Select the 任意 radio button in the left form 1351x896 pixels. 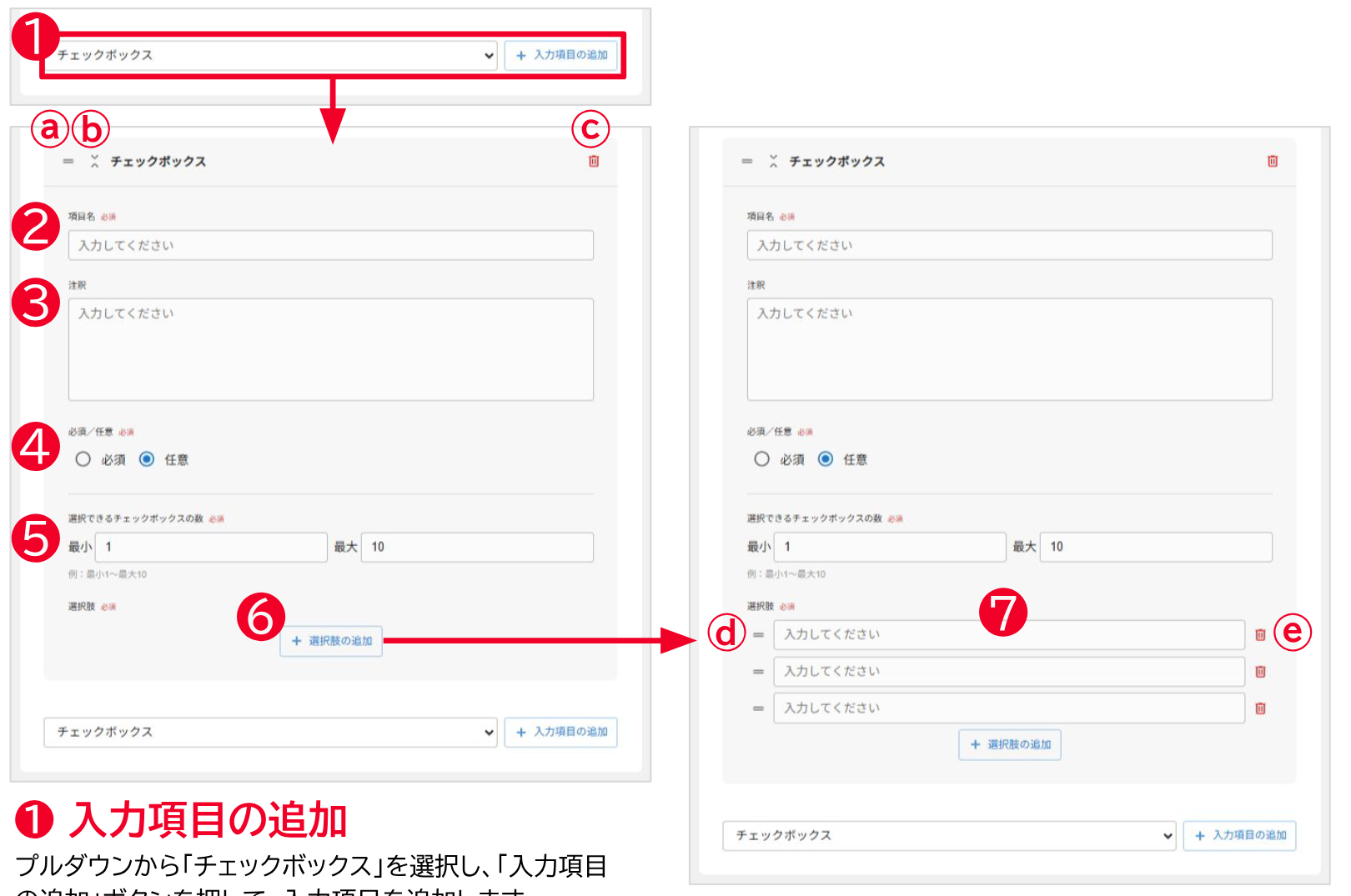click(x=147, y=459)
